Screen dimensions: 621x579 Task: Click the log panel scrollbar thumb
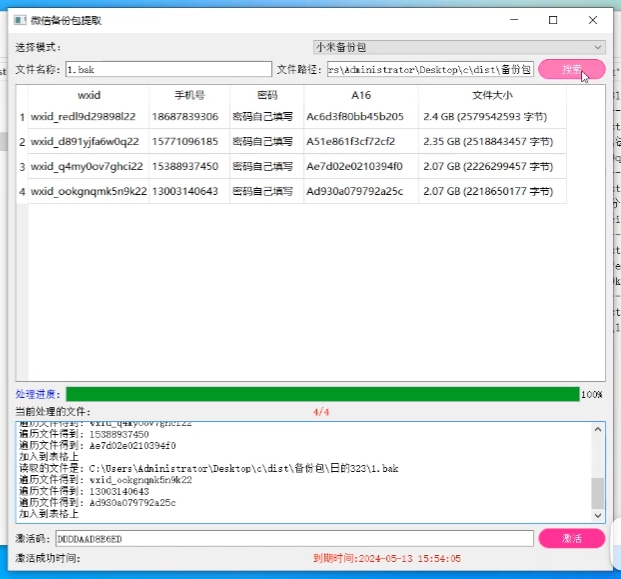tap(598, 493)
